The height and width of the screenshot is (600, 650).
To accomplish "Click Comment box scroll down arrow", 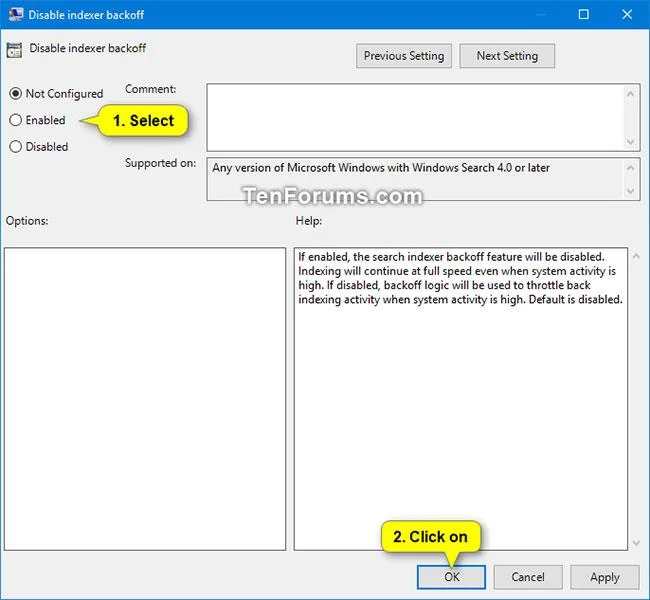I will (631, 142).
